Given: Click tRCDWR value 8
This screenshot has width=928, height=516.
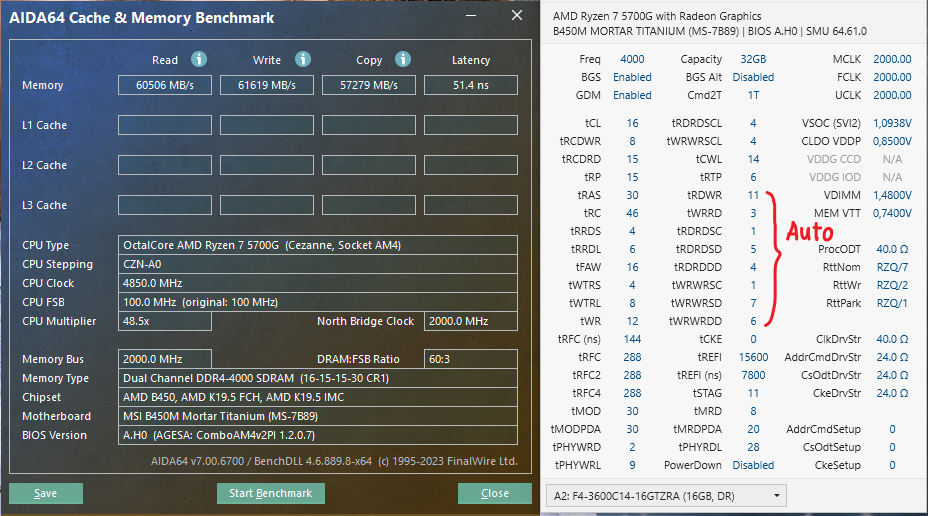Looking at the screenshot, I should (632, 141).
